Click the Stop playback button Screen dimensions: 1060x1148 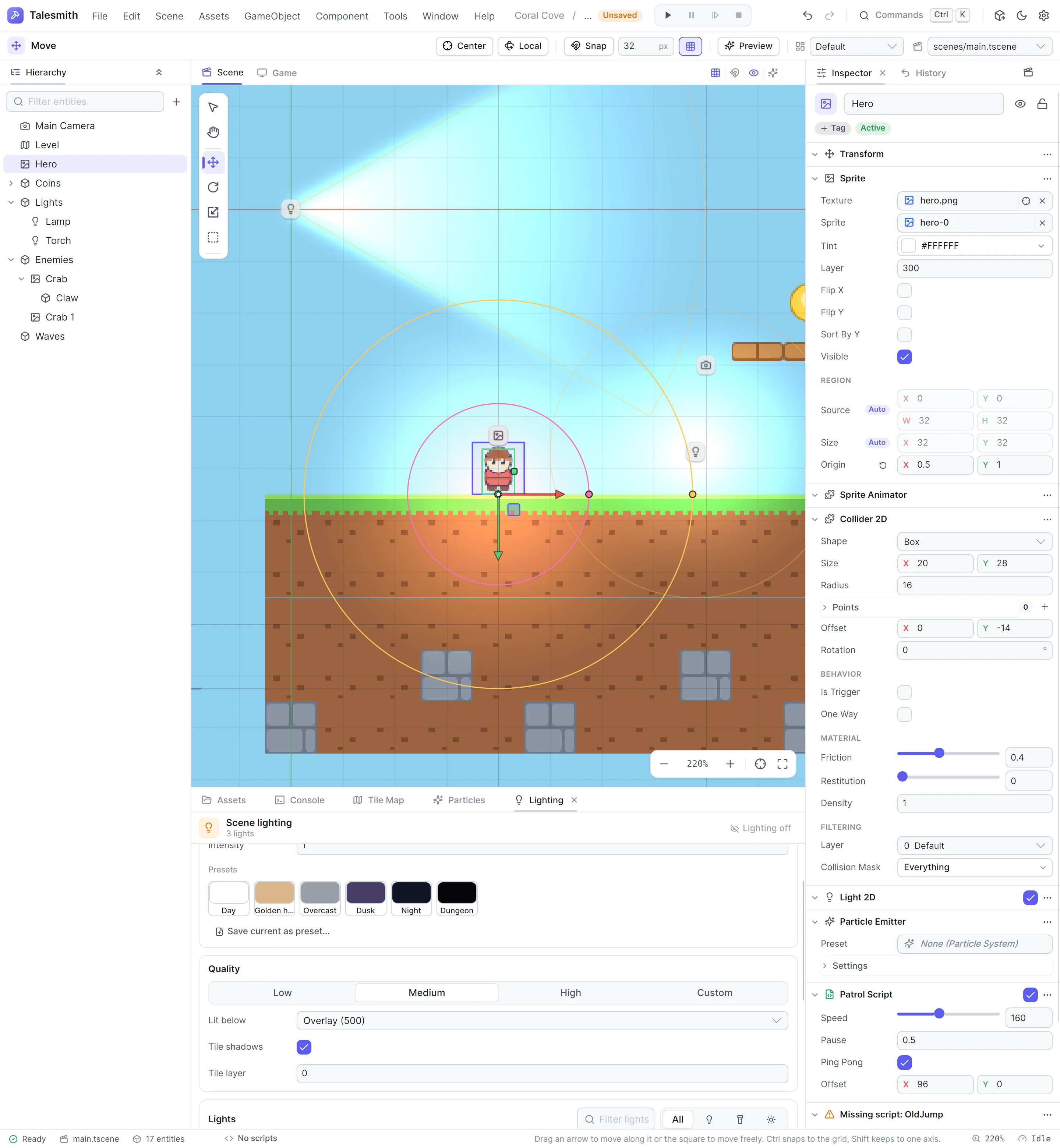pyautogui.click(x=739, y=15)
